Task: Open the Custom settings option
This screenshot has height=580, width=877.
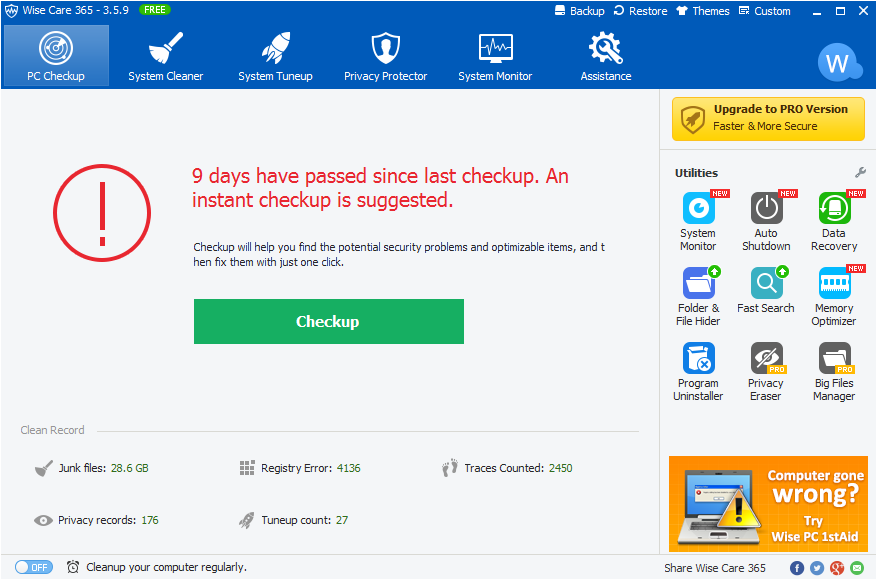Action: point(765,11)
